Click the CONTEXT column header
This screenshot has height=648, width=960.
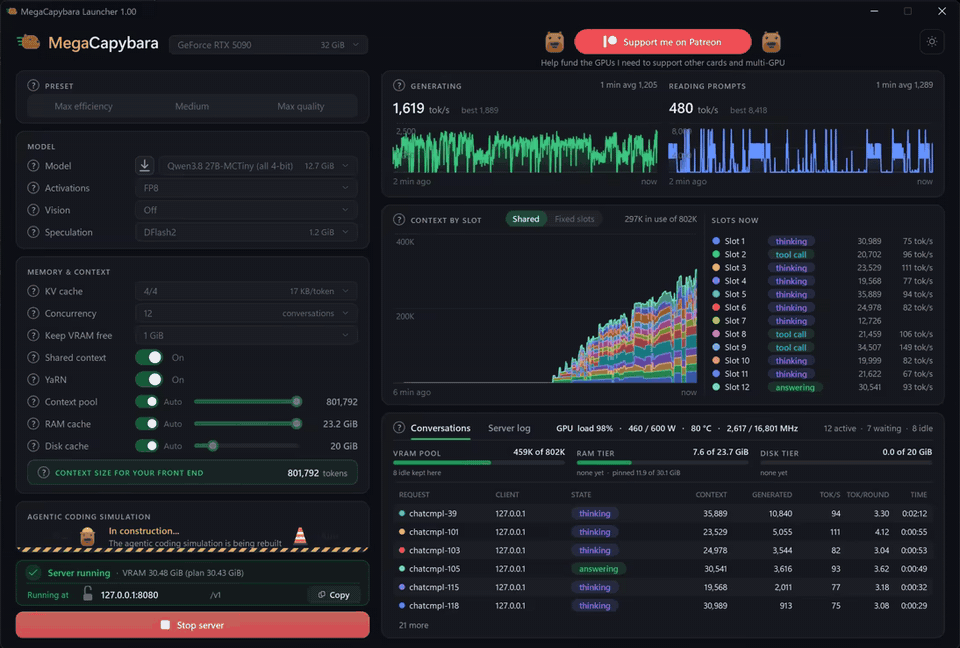coord(711,495)
